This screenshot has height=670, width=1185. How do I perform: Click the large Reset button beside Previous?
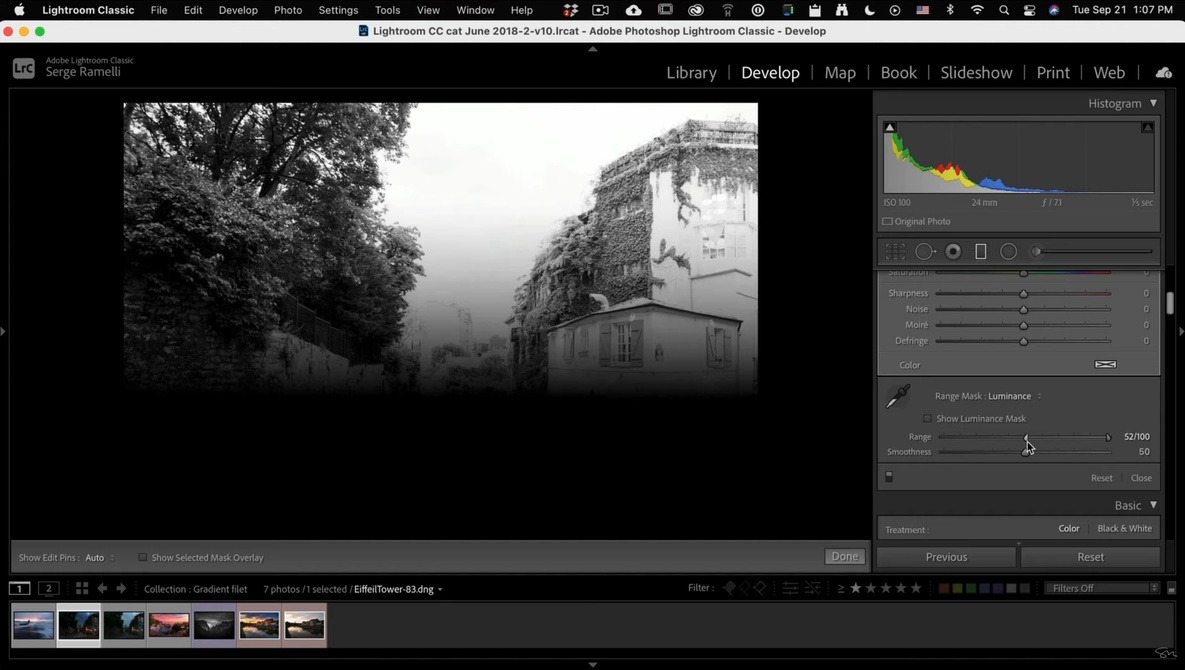(1091, 557)
